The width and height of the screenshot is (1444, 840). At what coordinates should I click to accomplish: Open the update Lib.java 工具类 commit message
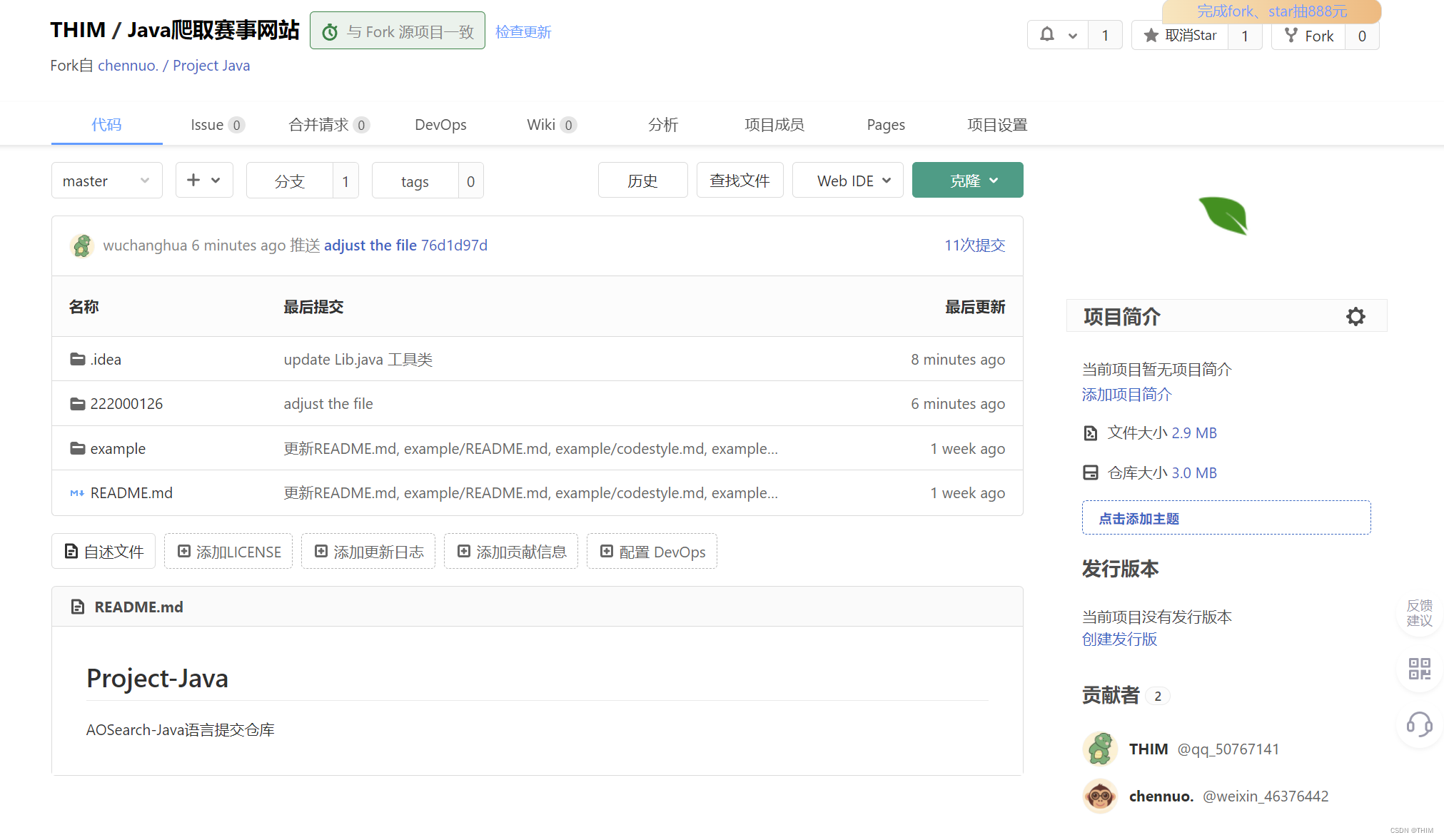(x=358, y=360)
